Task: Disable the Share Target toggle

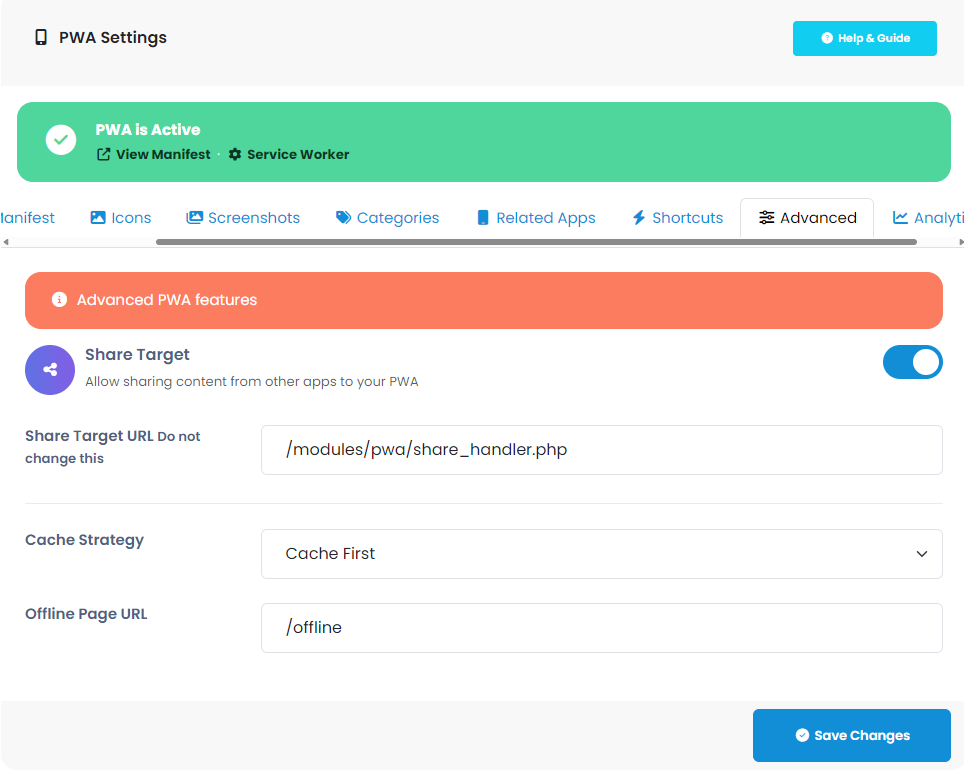Action: (913, 362)
